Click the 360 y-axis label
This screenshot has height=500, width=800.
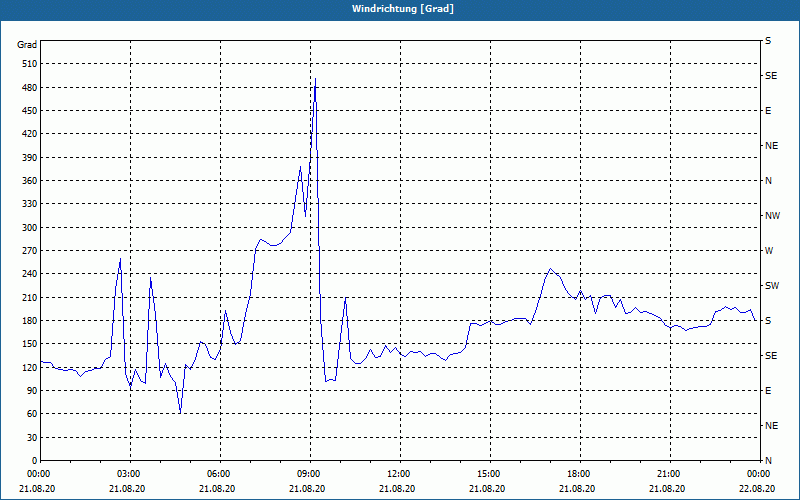point(30,181)
